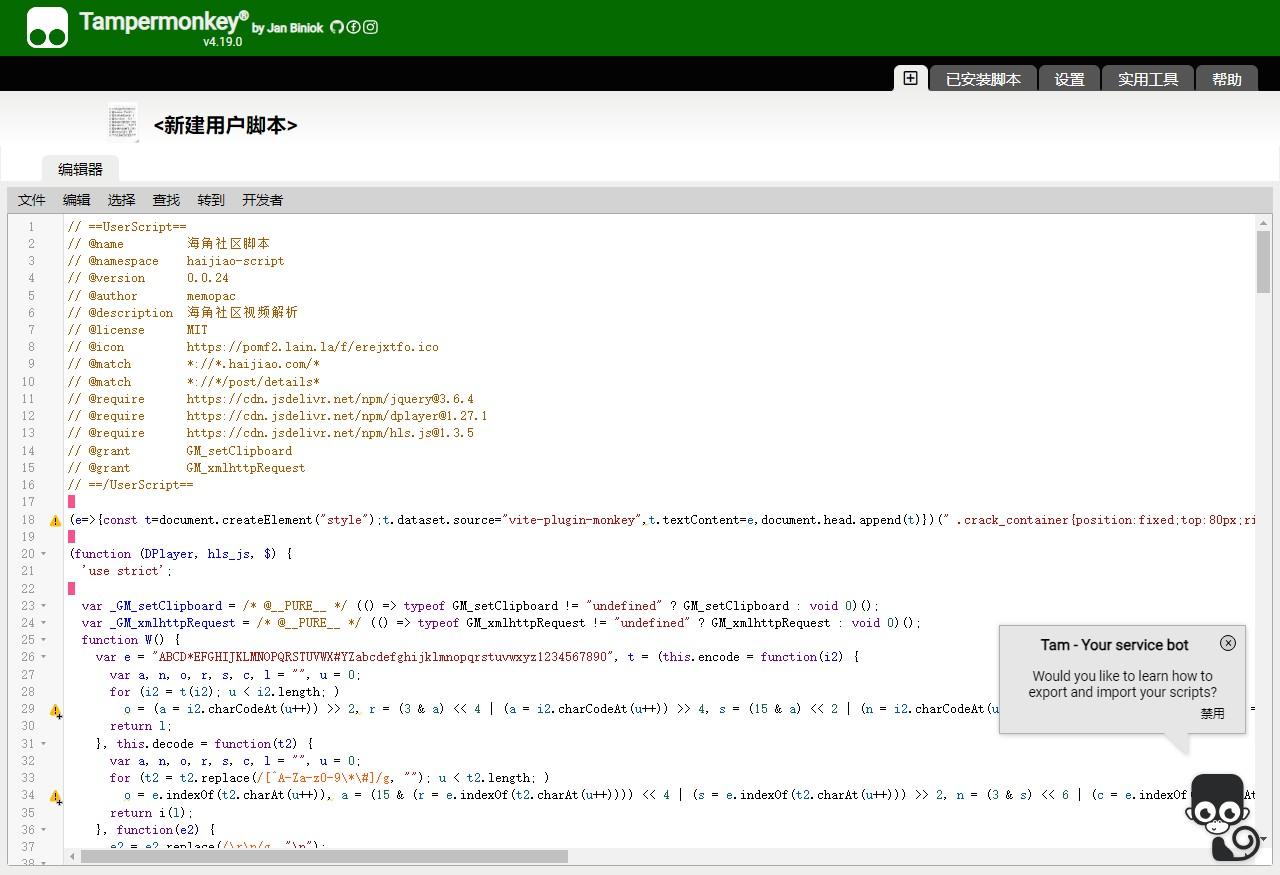This screenshot has height=875, width=1280.
Task: Click the hls.js@1.3.5 require URL
Action: [330, 433]
